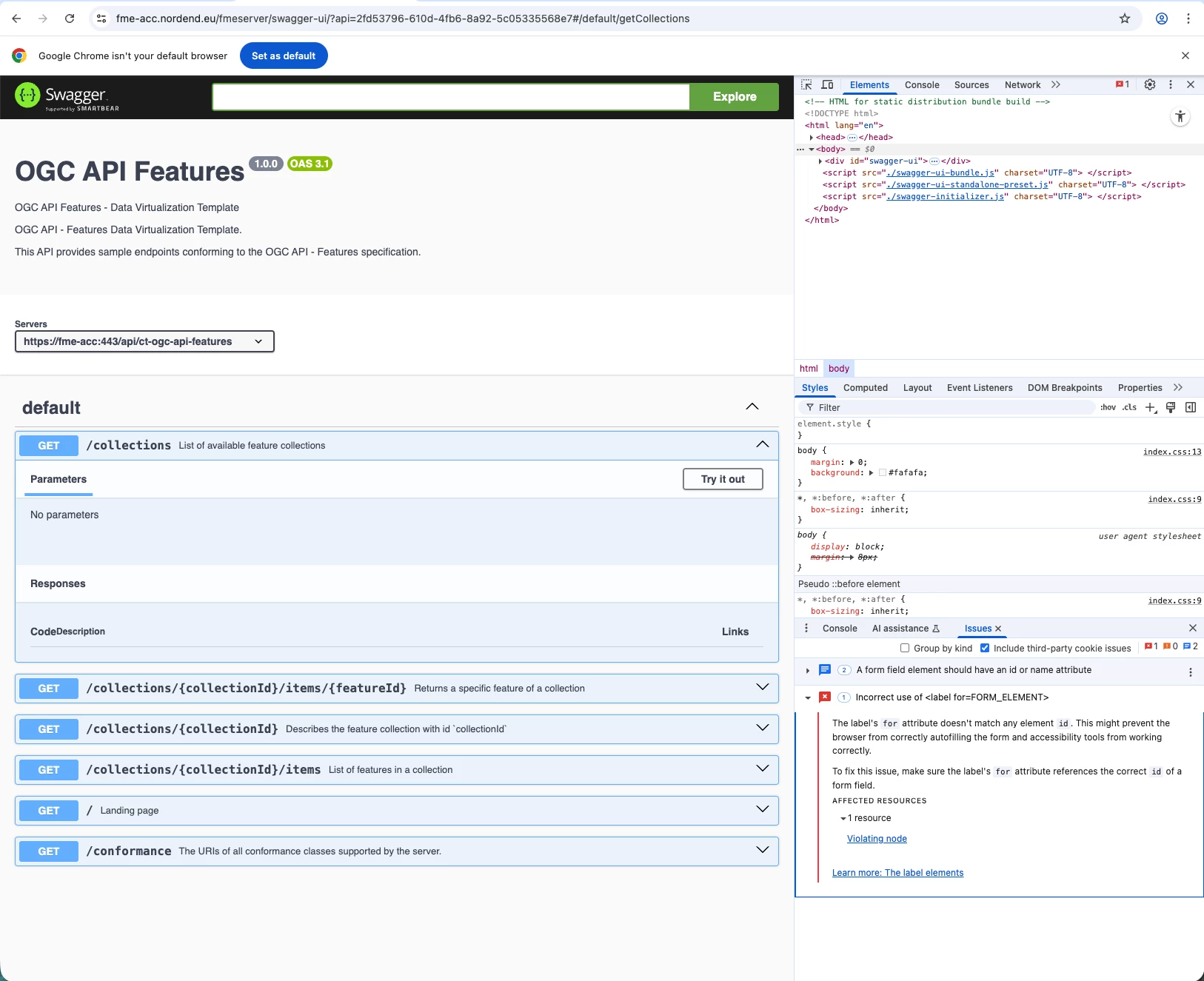1204x981 pixels.
Task: Open DevTools customize three-dot menu
Action: [x=1171, y=84]
